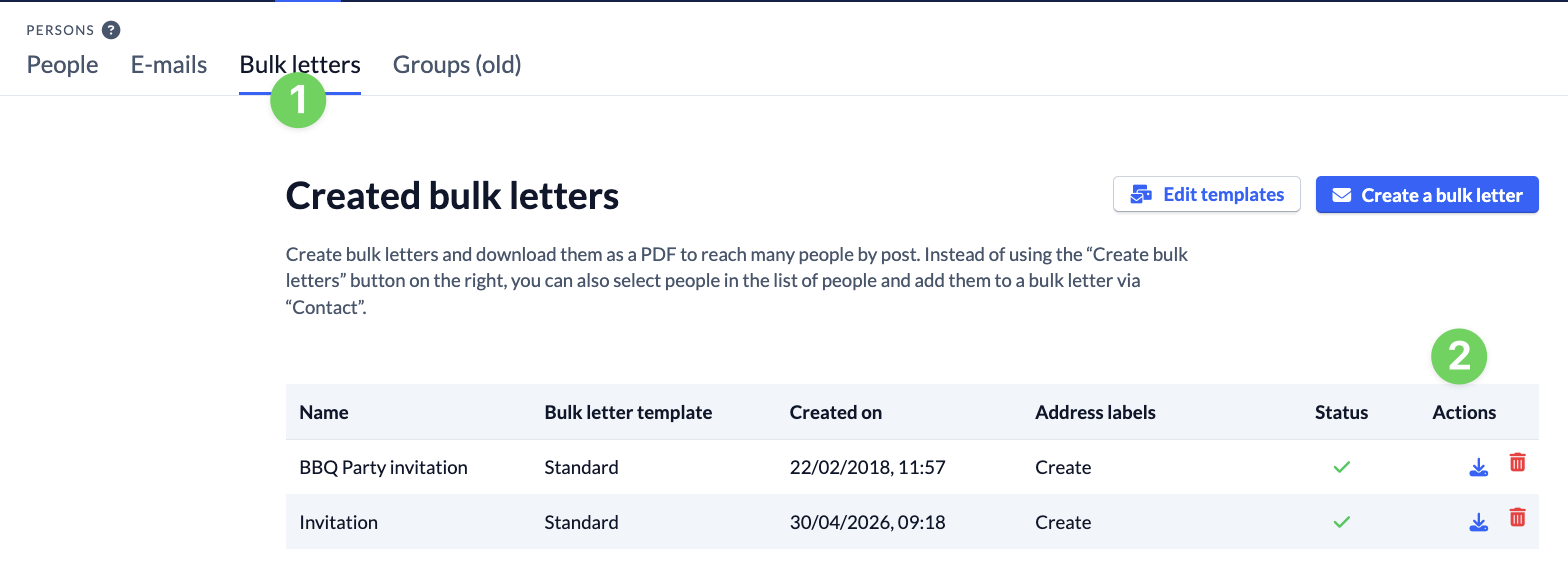Go to the Groups (old) tab
Screen dimensions: 1568x574
point(457,65)
